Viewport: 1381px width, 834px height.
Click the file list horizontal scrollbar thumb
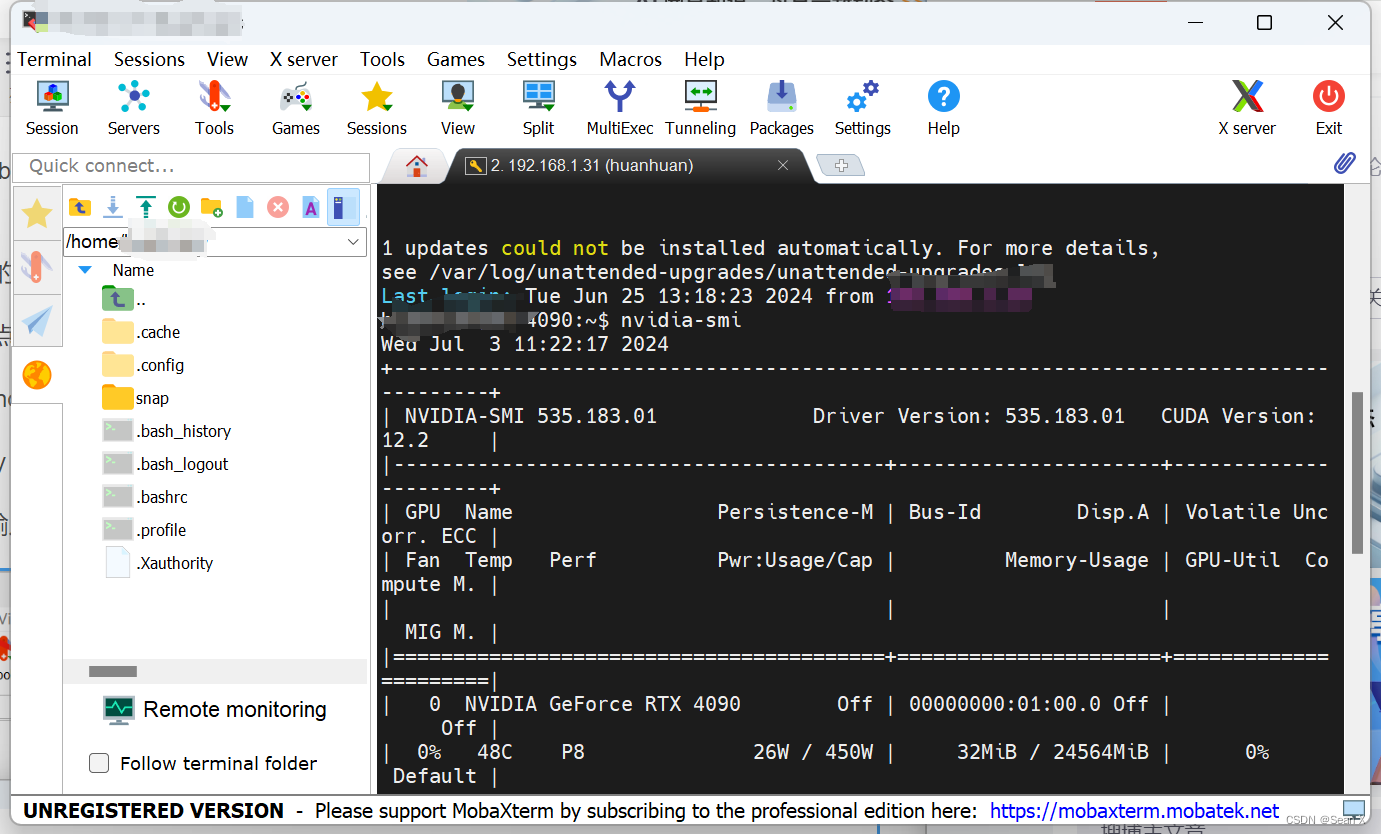(x=112, y=672)
